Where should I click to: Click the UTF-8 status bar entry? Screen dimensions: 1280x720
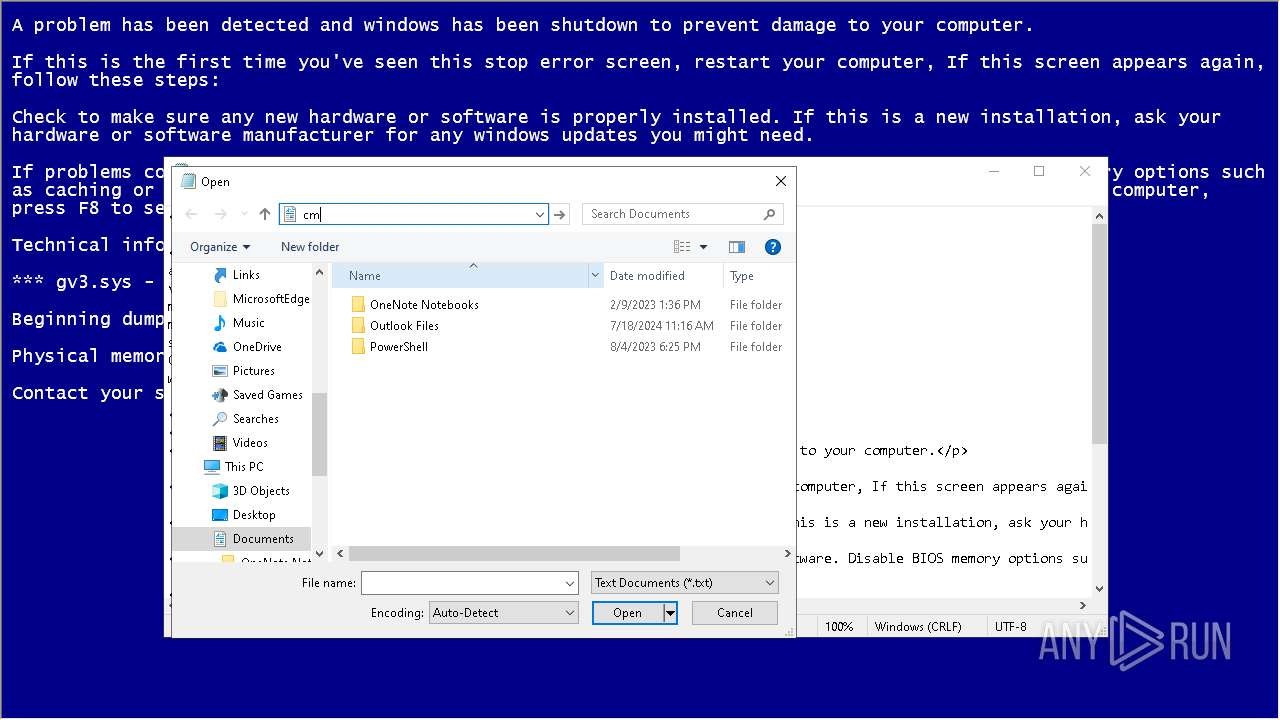click(x=1010, y=627)
